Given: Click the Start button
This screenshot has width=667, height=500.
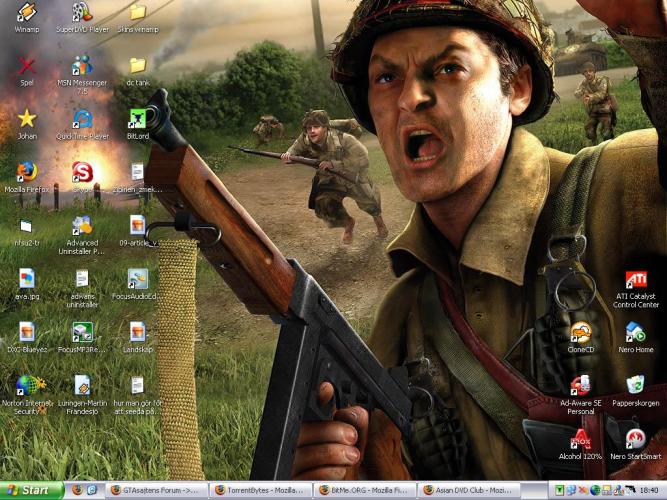Looking at the screenshot, I should (30, 490).
